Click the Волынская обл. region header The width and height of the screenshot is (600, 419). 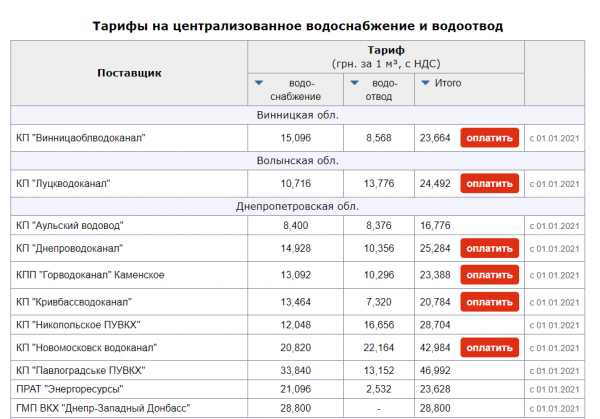297,160
